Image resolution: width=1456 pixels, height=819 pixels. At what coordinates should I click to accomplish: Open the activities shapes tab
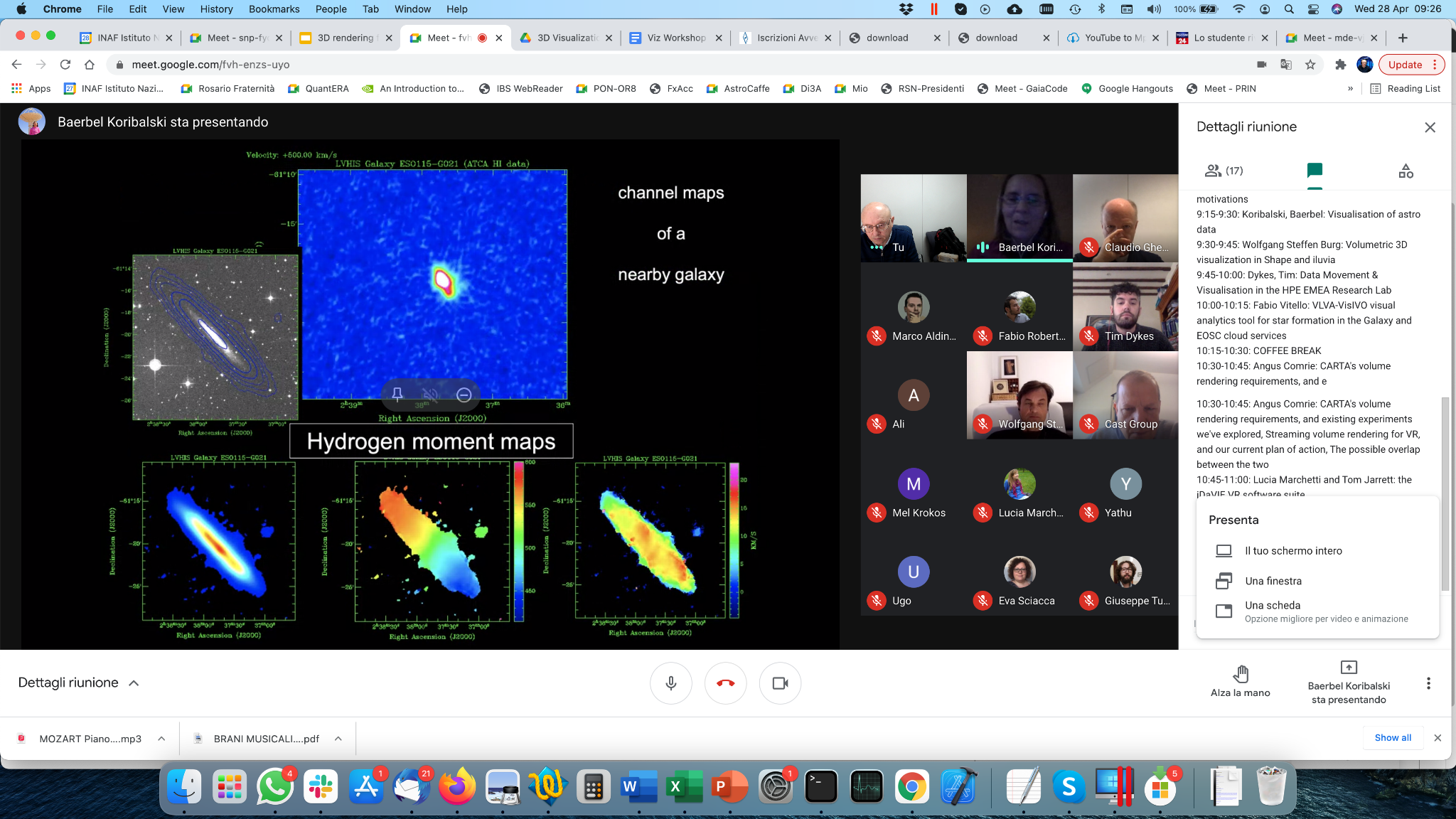1406,171
